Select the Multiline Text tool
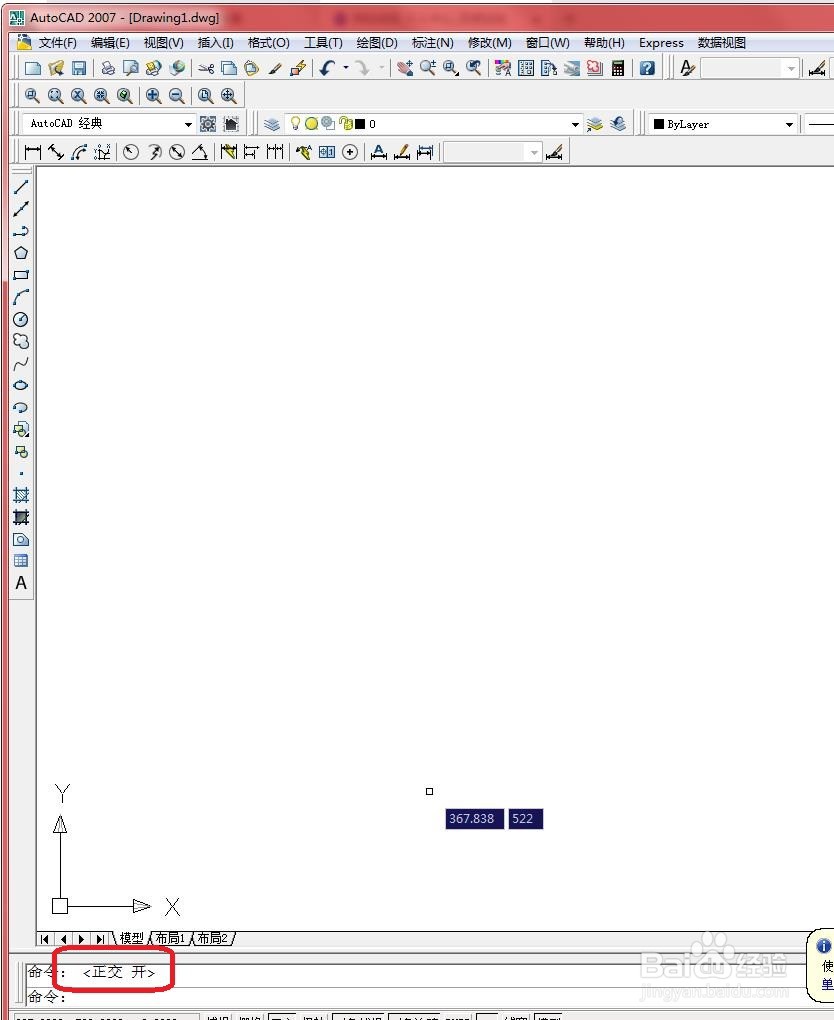The width and height of the screenshot is (834, 1020). pyautogui.click(x=21, y=584)
